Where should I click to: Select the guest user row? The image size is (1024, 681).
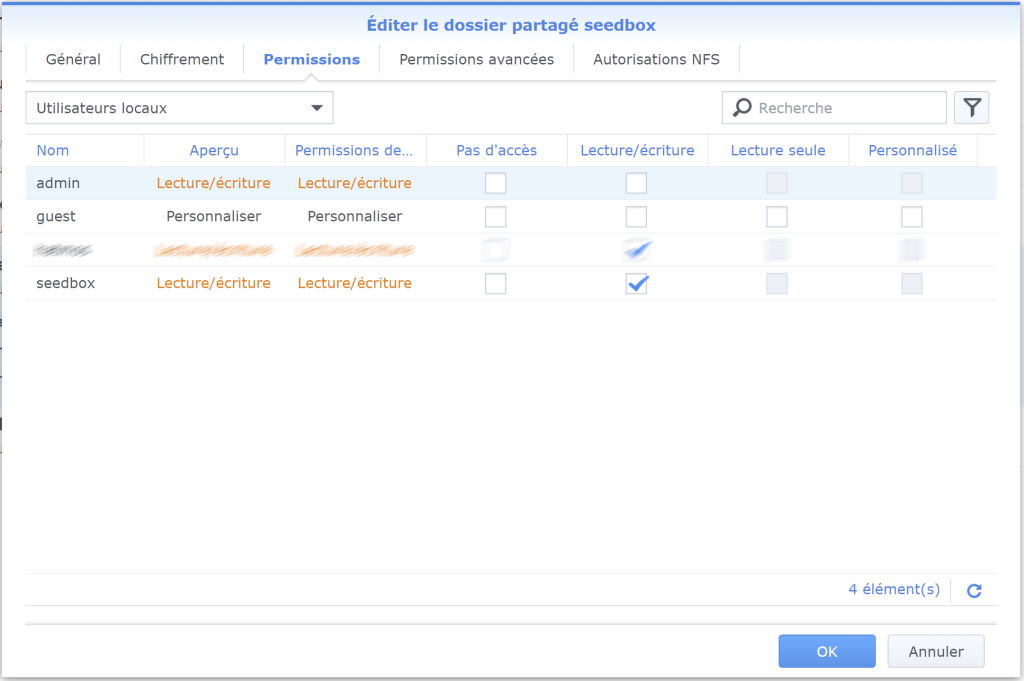coord(511,216)
